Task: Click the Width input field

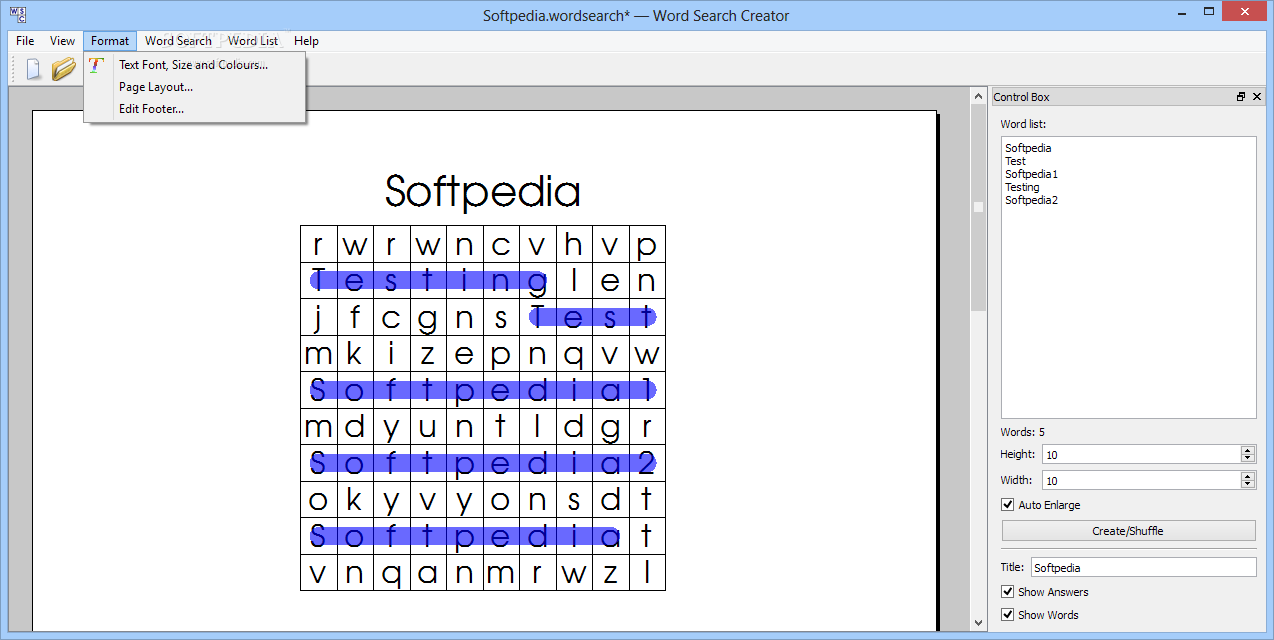Action: coord(1141,480)
